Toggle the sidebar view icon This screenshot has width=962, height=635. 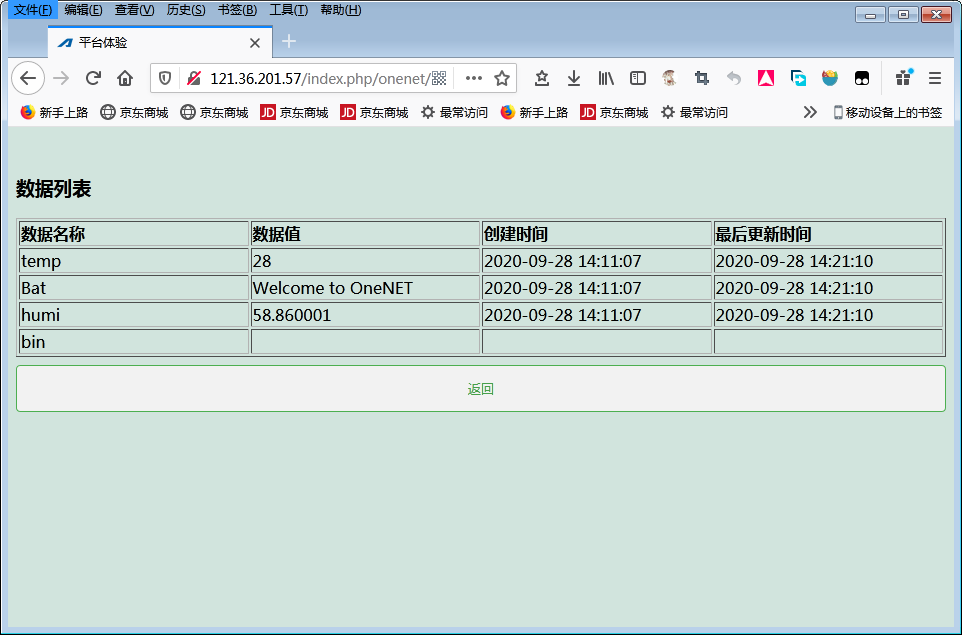coord(638,78)
